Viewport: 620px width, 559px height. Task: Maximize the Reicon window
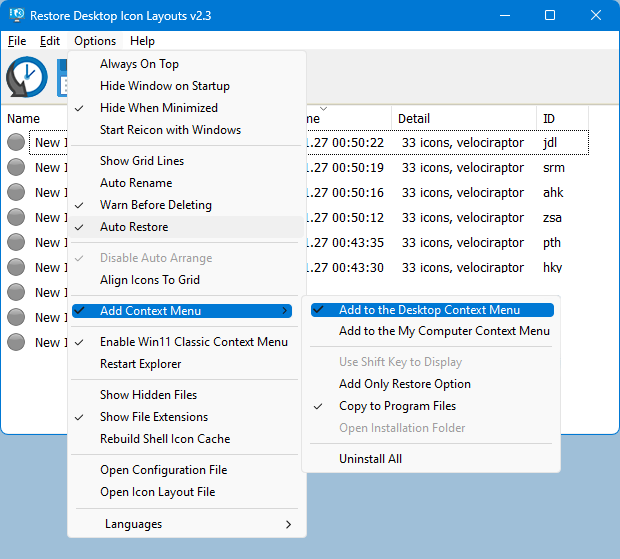coord(550,15)
